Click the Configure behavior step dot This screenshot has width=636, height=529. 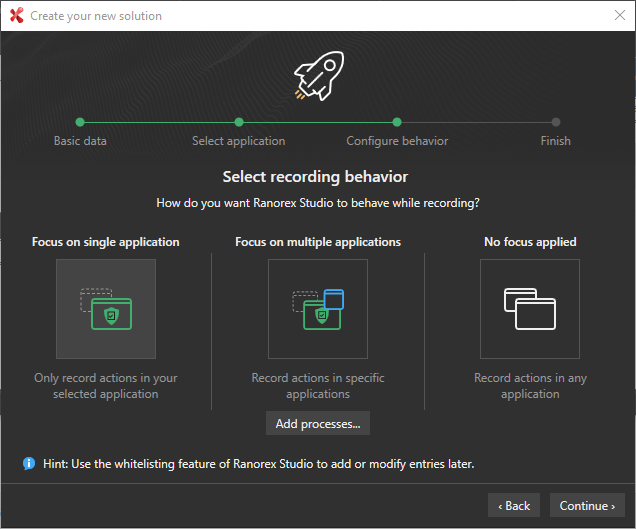(x=397, y=122)
